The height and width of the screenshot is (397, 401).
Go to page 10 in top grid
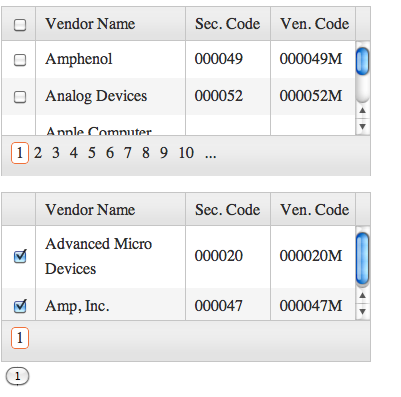click(x=186, y=153)
